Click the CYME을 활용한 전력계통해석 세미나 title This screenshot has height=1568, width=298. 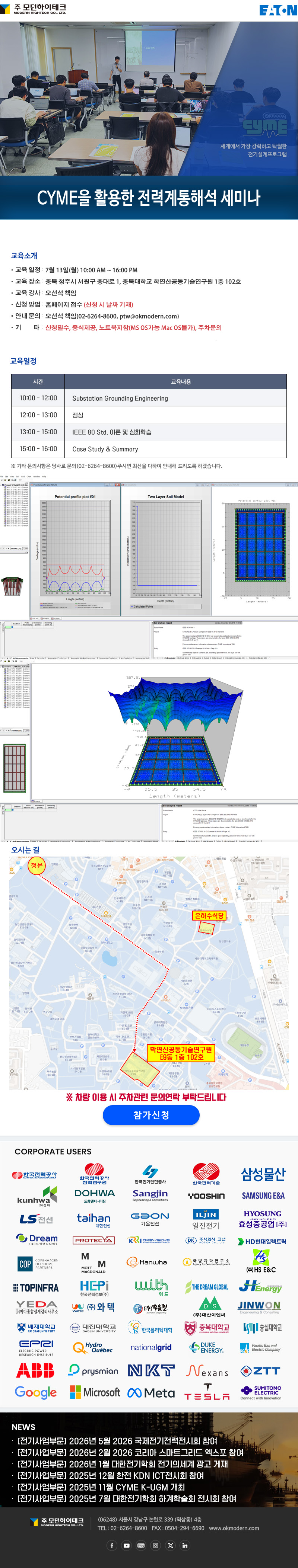(149, 198)
